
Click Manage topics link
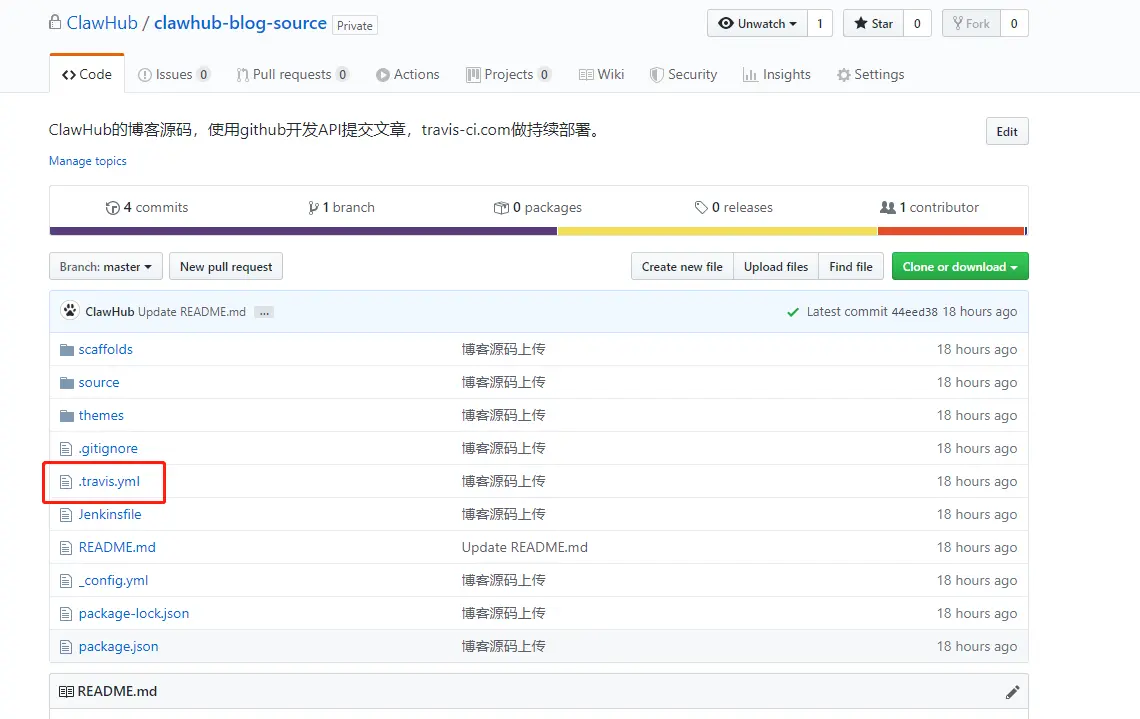pyautogui.click(x=87, y=161)
